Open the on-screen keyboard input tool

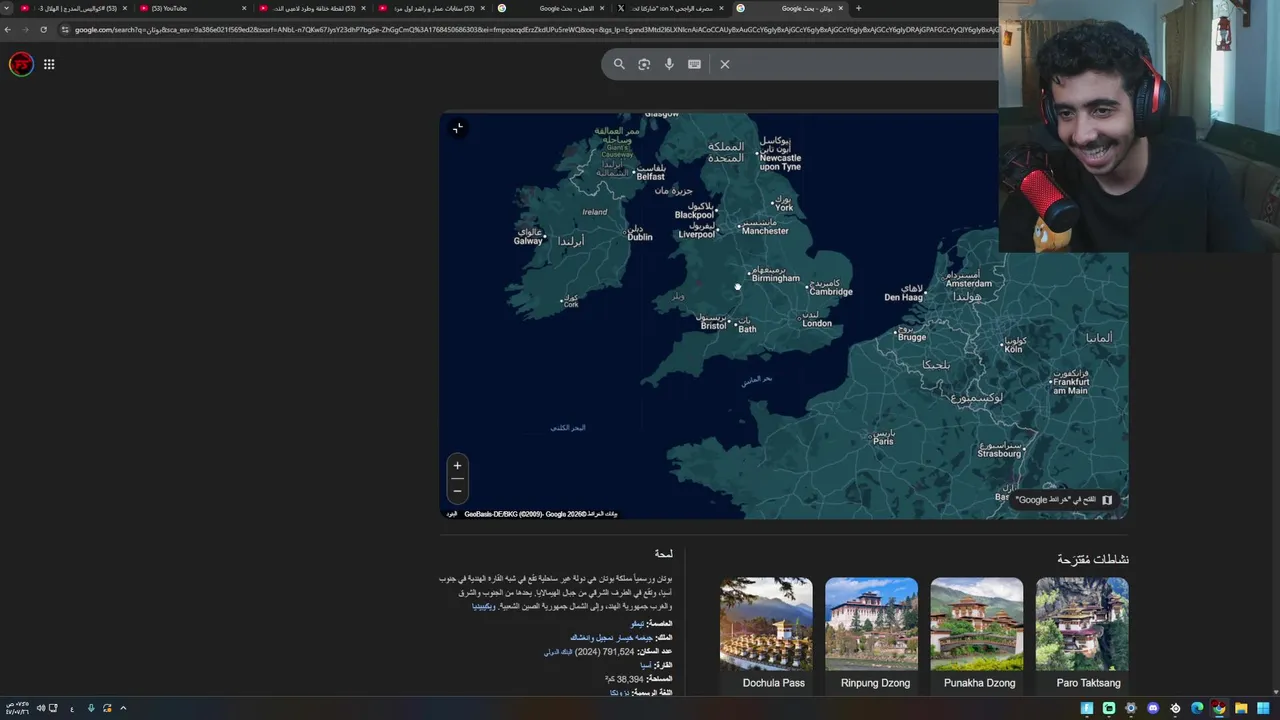[x=695, y=64]
